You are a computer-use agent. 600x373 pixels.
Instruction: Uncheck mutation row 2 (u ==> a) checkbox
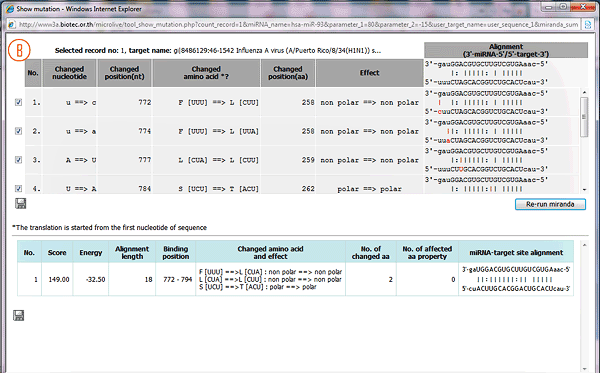18,131
